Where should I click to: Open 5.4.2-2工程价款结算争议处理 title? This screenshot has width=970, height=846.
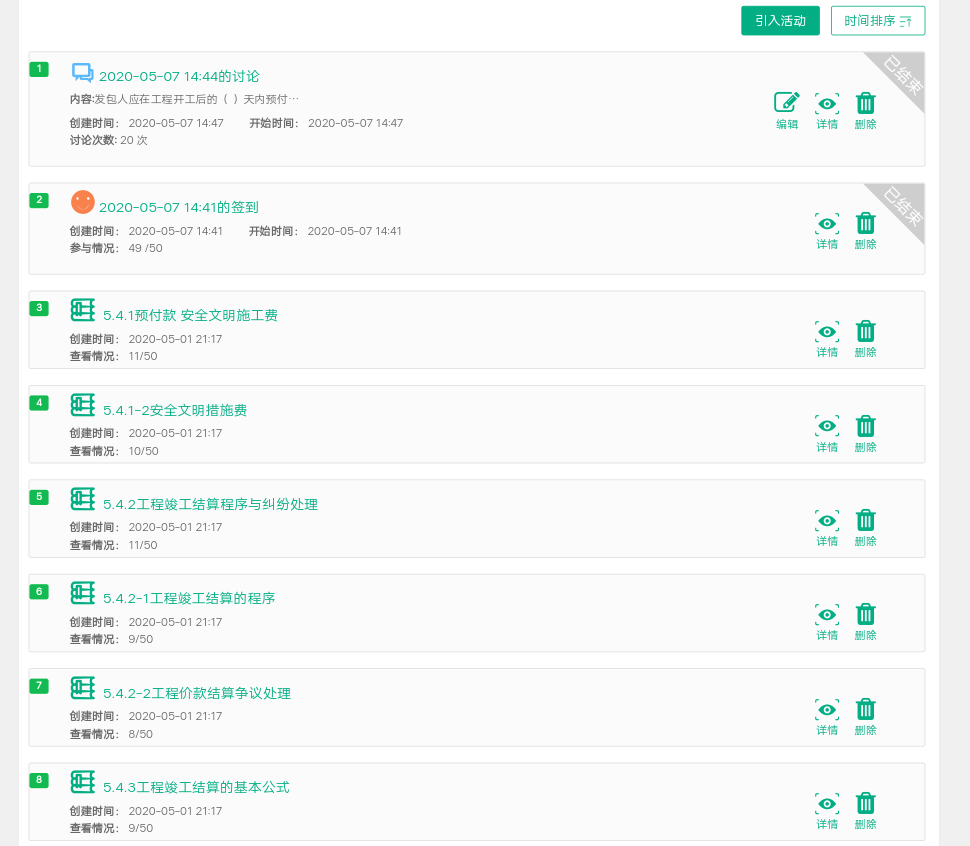(x=197, y=693)
